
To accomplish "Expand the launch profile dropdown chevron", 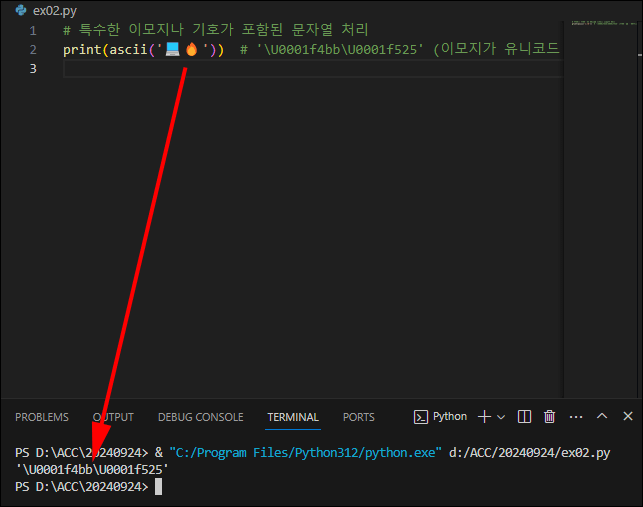I will click(x=501, y=417).
